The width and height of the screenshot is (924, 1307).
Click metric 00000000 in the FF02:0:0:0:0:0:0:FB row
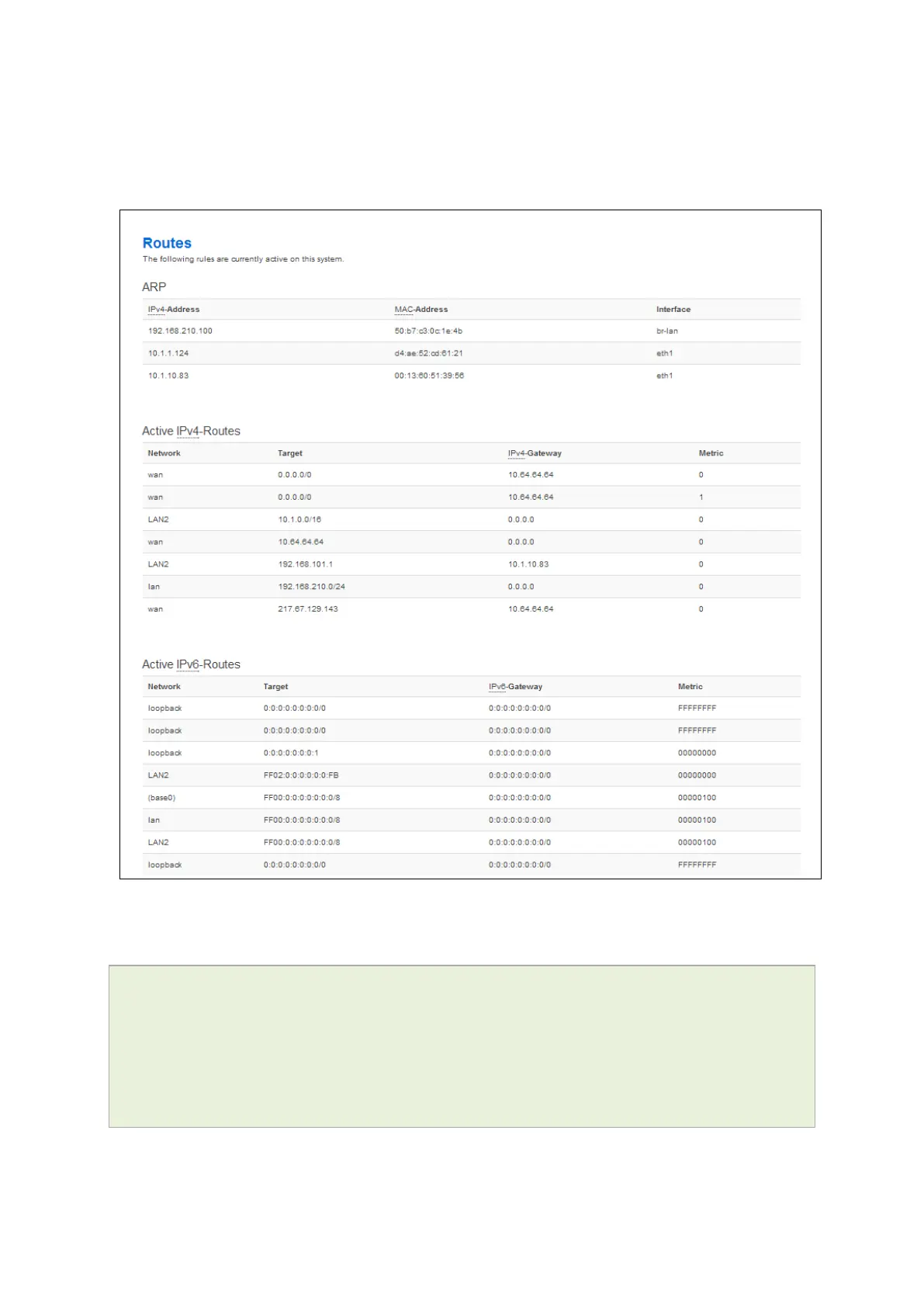coord(697,775)
